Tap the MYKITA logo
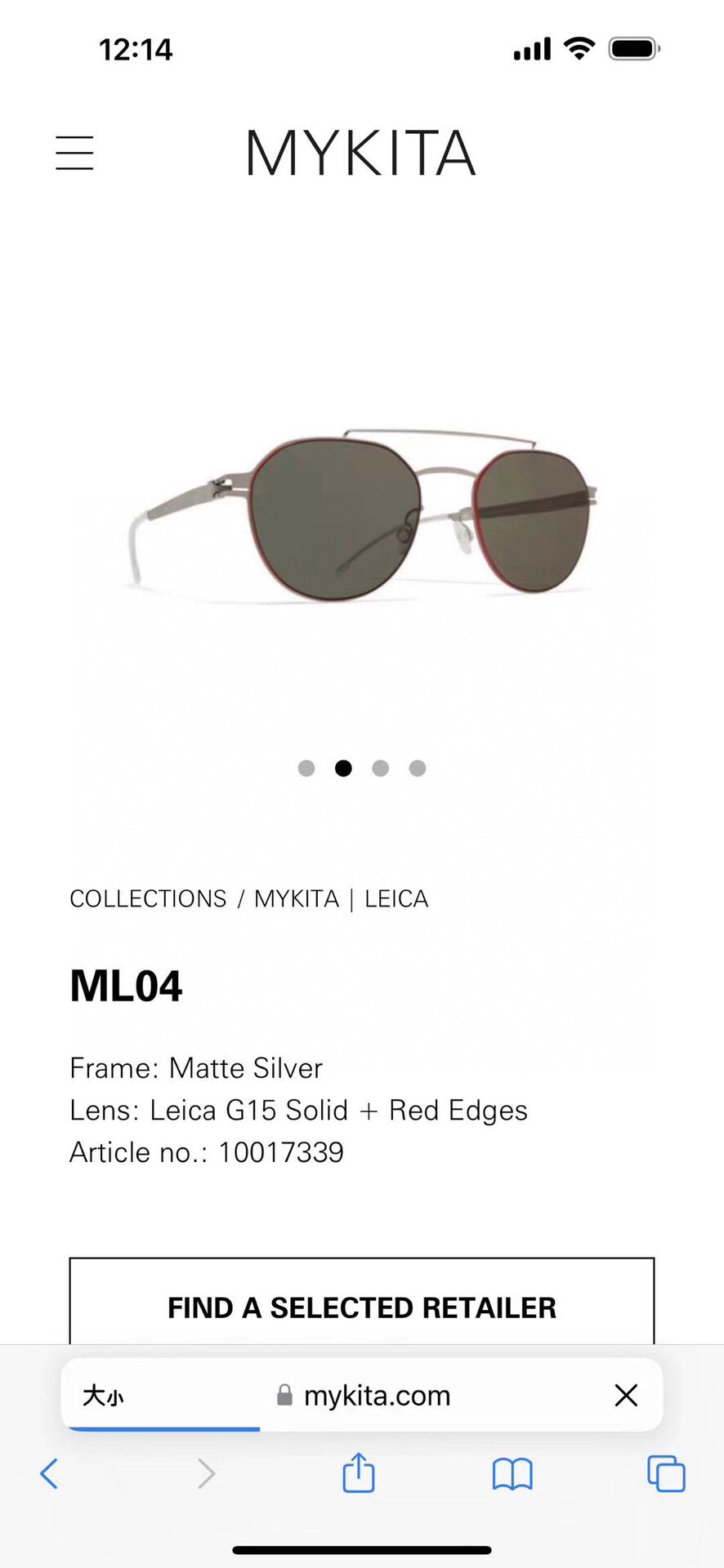 click(360, 153)
